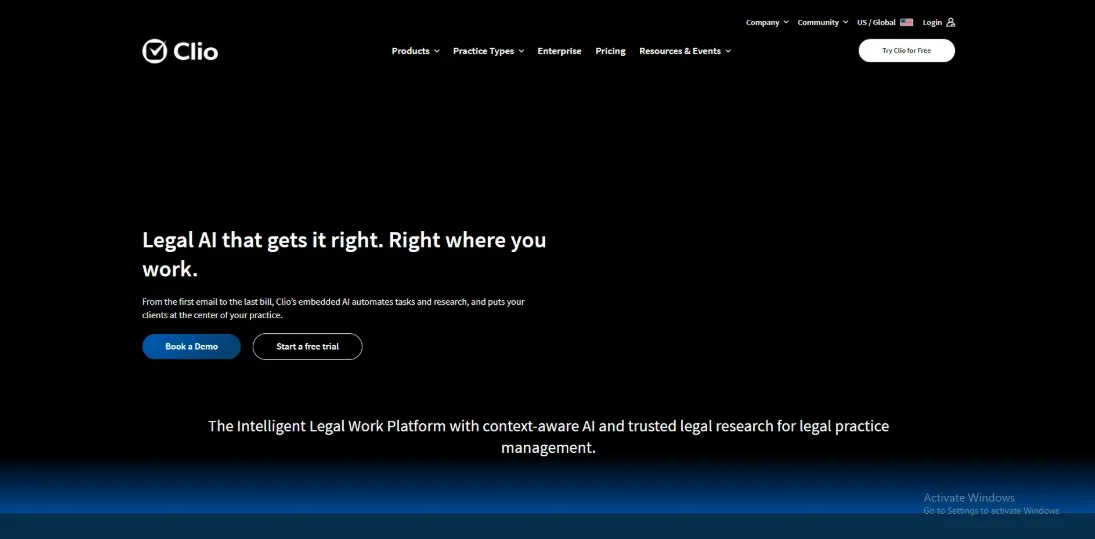Open the Resources & Events menu
This screenshot has height=539, width=1095.
[685, 51]
